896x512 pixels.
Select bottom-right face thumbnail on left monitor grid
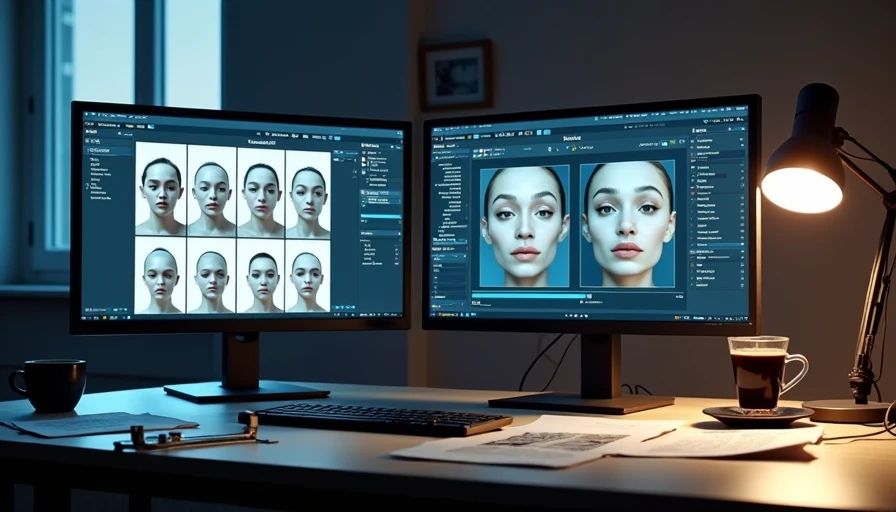coord(308,275)
